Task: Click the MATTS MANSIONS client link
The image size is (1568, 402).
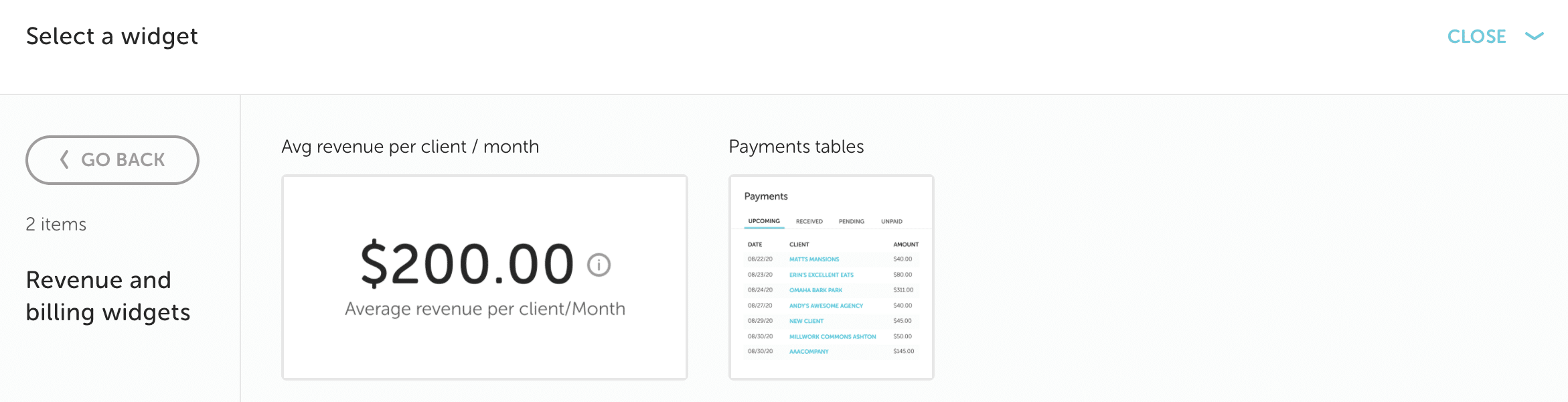Action: (813, 259)
